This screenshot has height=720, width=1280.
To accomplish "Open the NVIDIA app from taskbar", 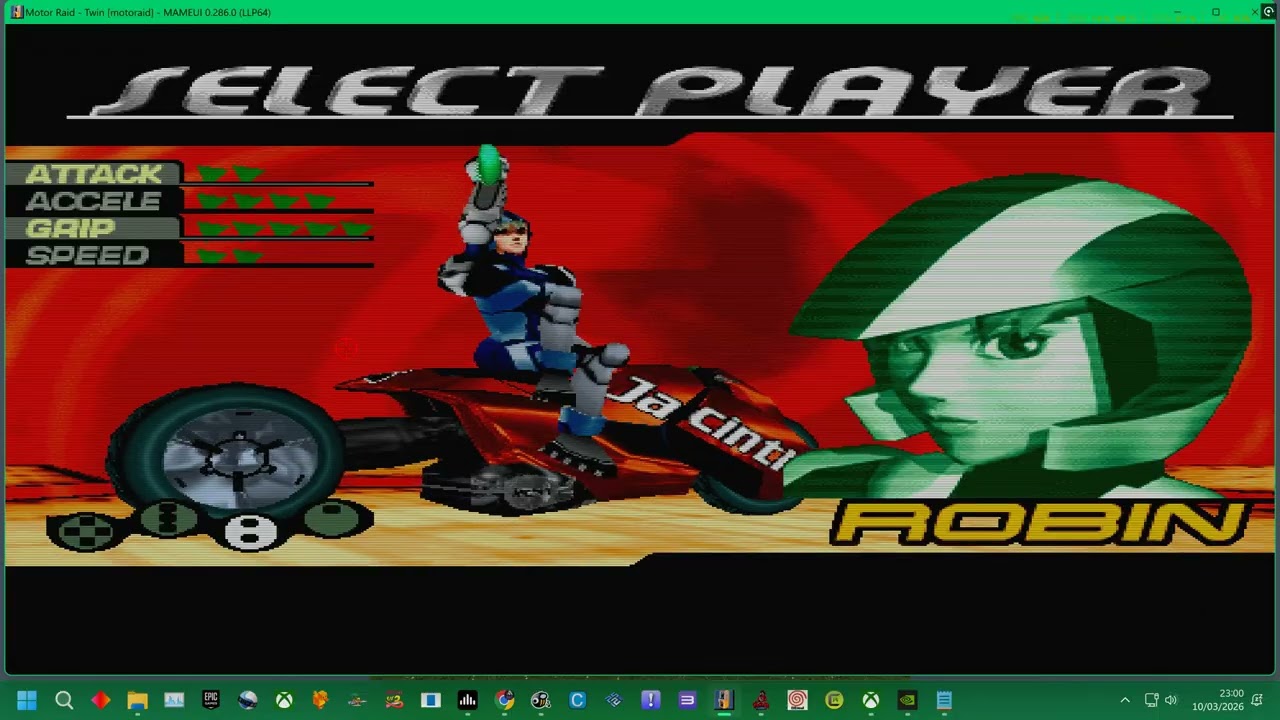I will tap(907, 701).
